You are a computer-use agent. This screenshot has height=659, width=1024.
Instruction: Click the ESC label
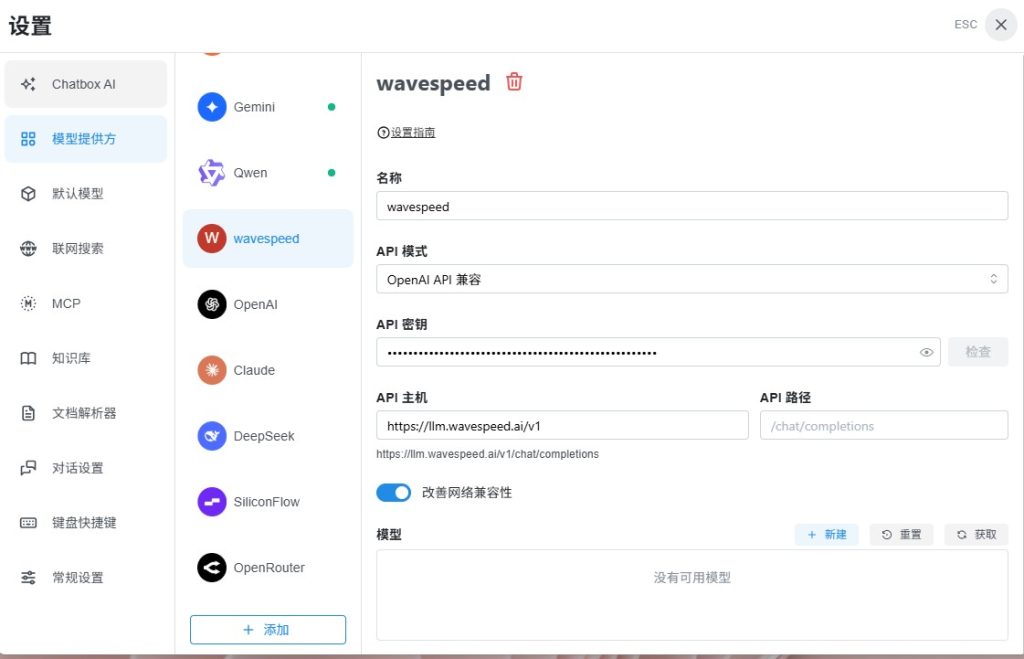(x=965, y=25)
